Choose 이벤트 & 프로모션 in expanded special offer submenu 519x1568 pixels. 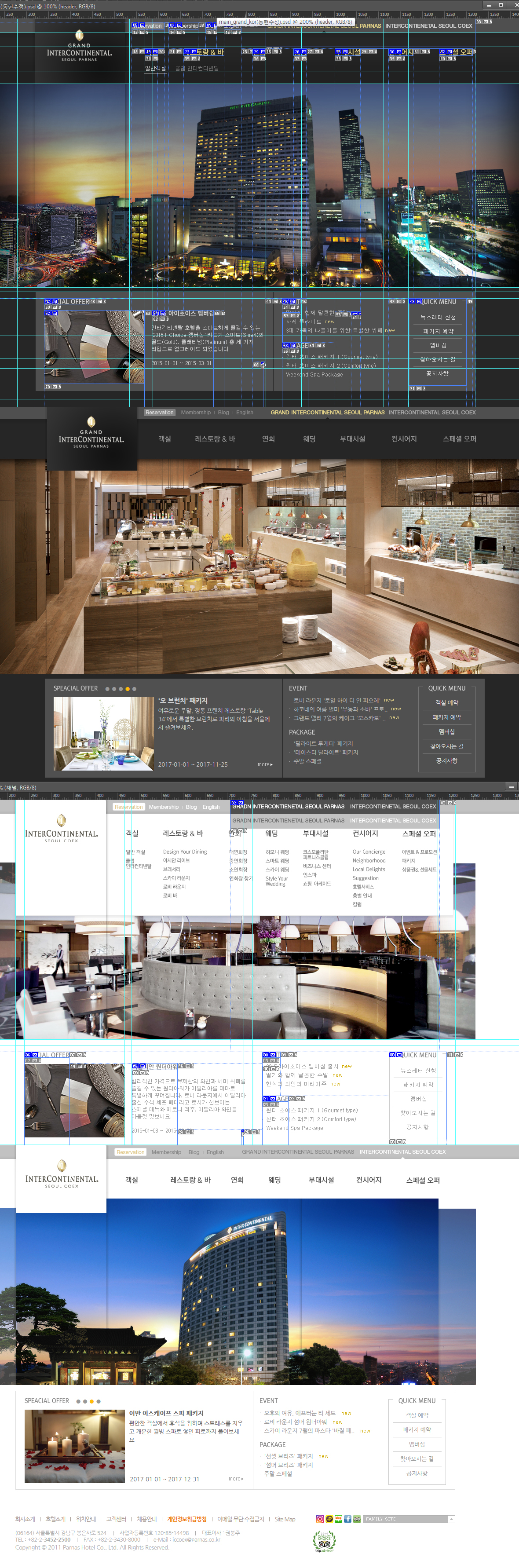coord(419,852)
